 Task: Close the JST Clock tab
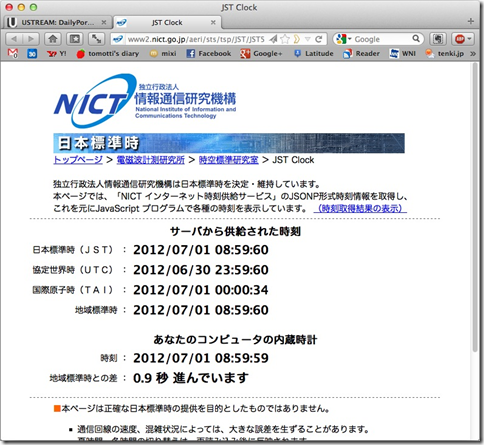click(x=213, y=23)
